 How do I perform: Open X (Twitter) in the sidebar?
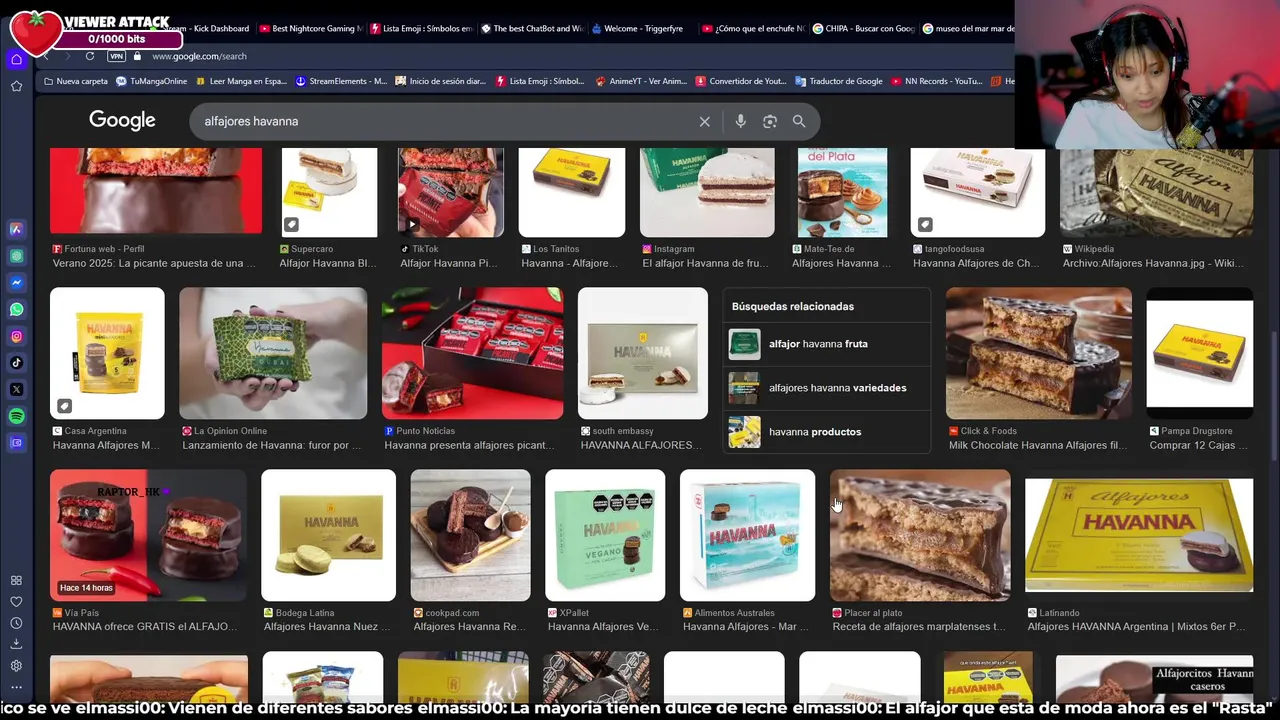click(16, 389)
